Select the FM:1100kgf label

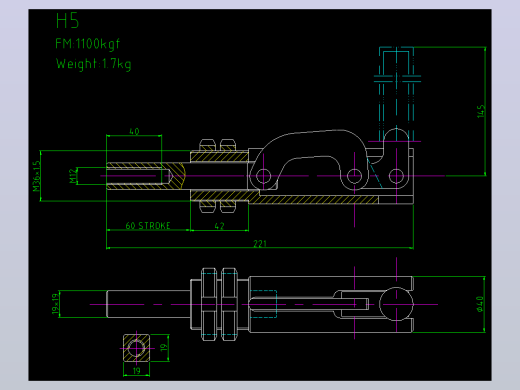[87, 44]
